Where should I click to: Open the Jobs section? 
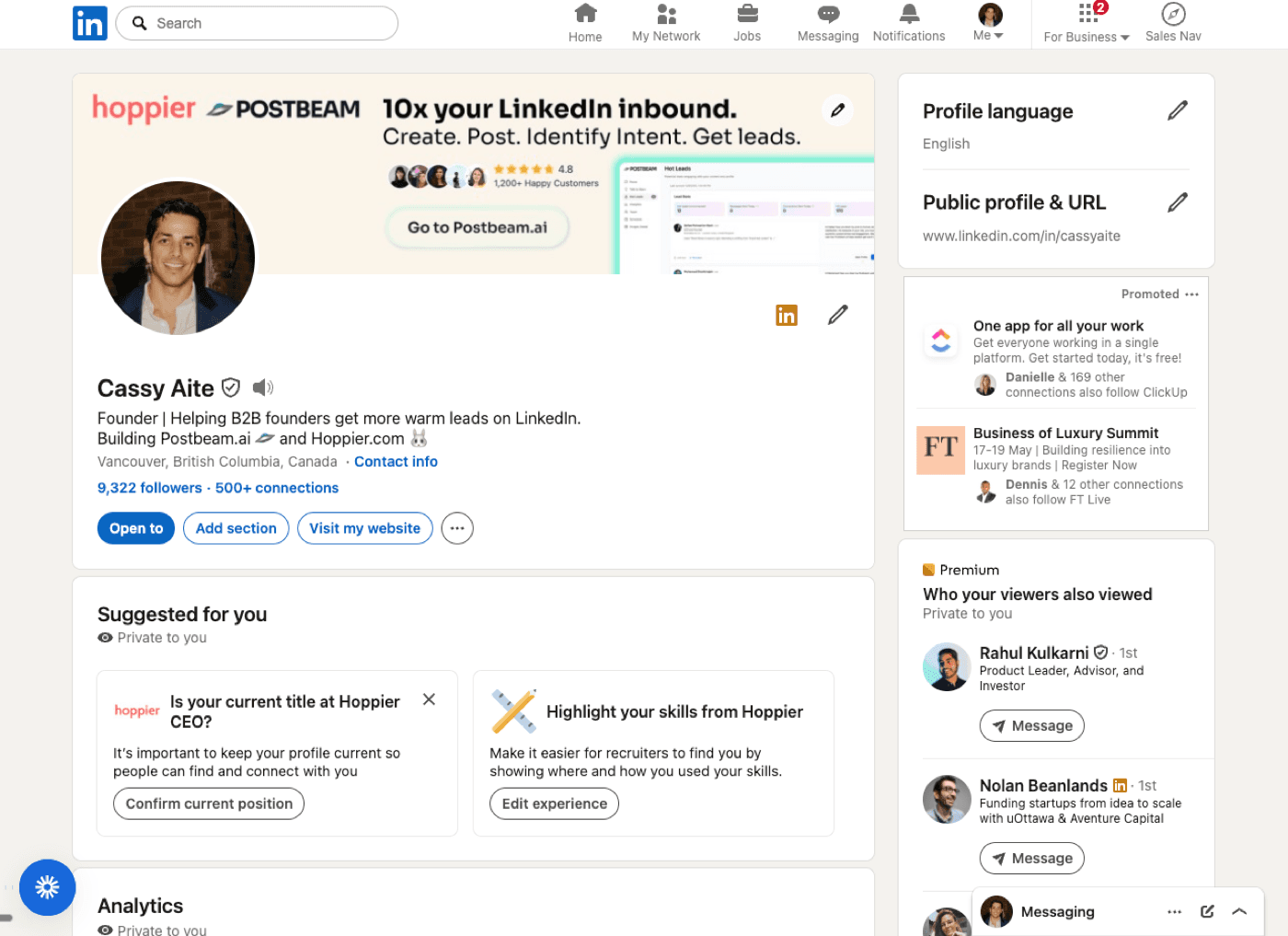pyautogui.click(x=747, y=24)
